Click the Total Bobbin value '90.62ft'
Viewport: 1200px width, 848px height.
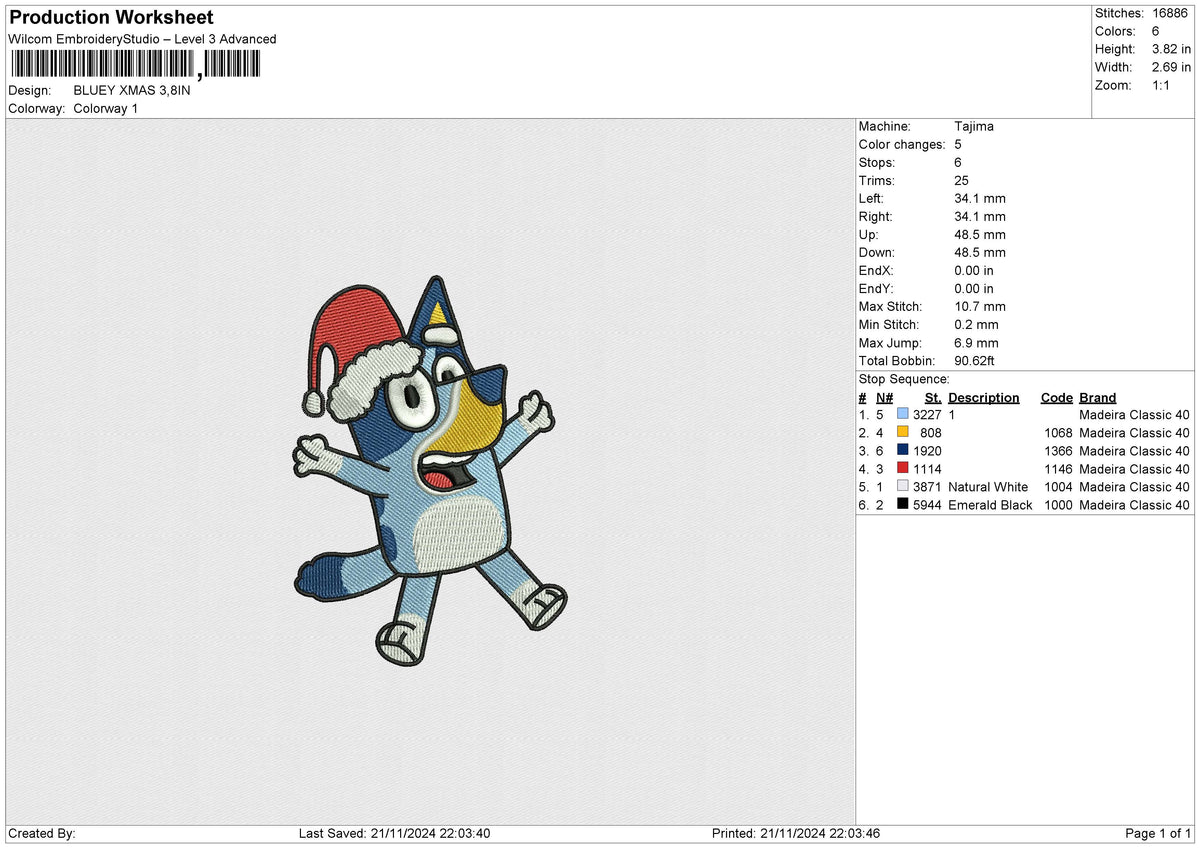click(x=975, y=360)
